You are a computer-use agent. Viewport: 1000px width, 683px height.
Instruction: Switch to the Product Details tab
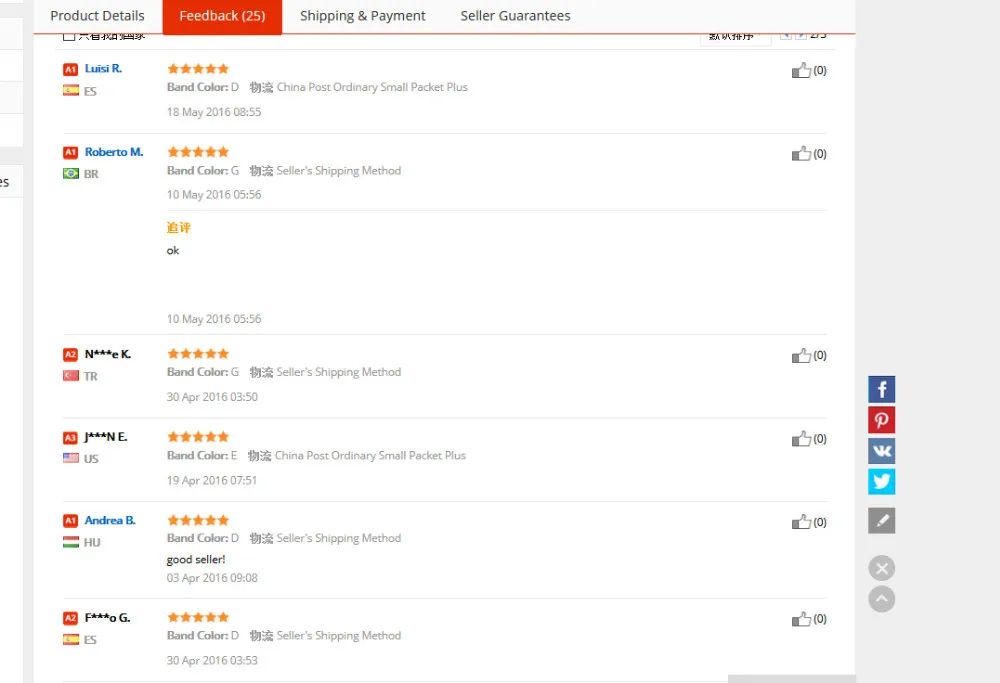click(x=98, y=16)
